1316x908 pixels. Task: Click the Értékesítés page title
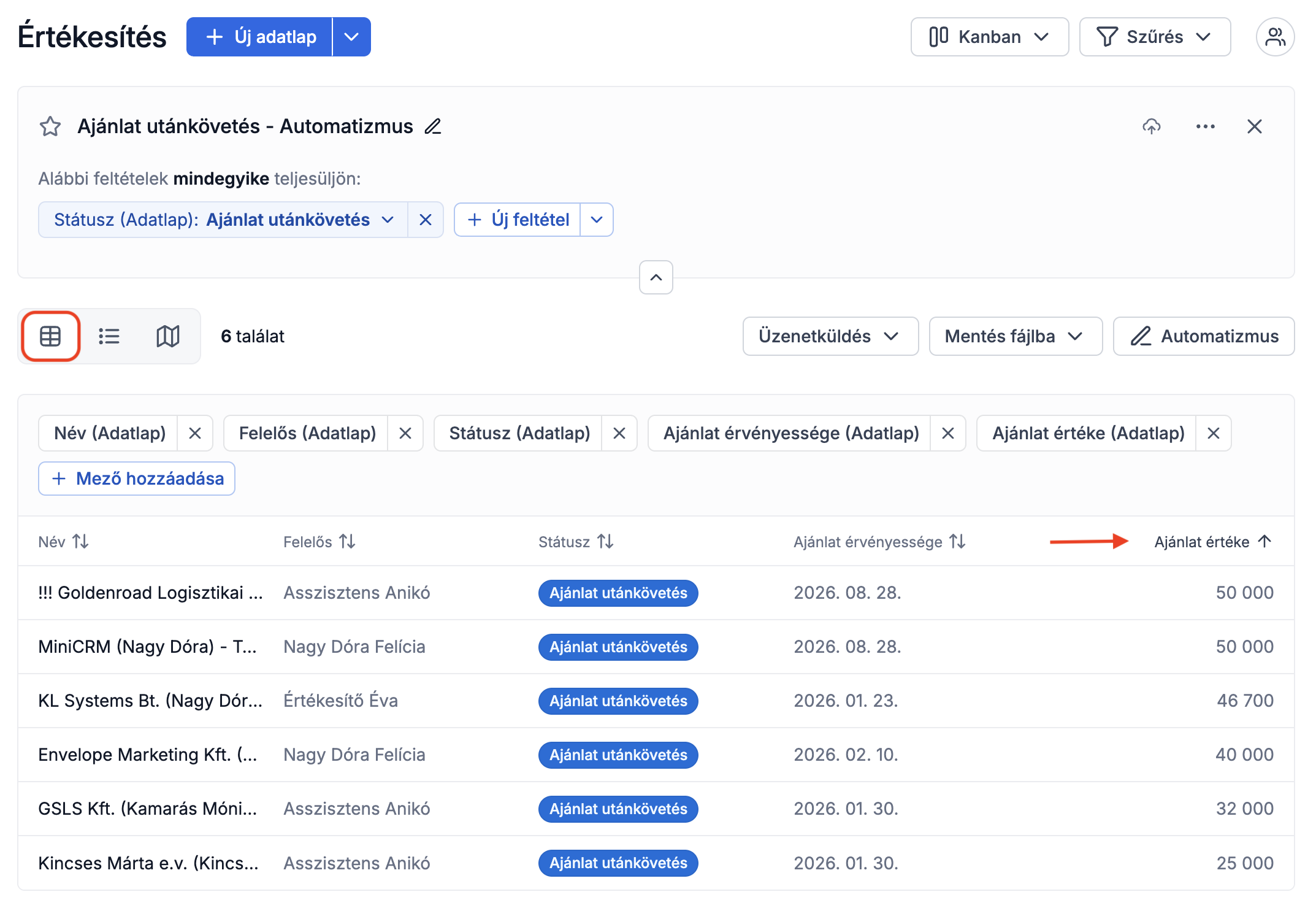coord(92,37)
